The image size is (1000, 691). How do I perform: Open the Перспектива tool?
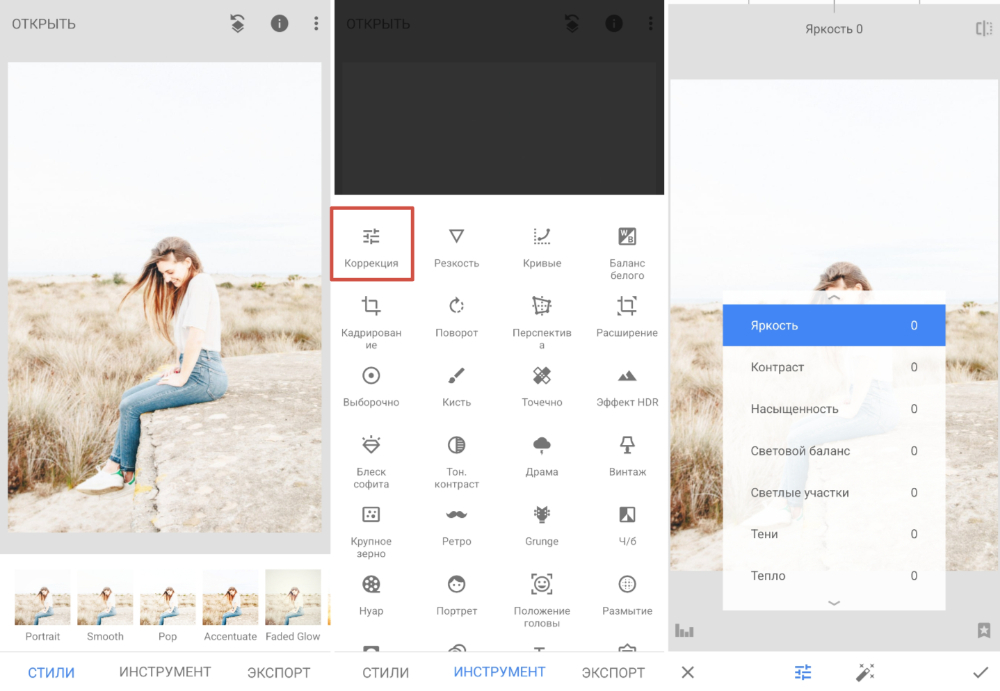541,315
